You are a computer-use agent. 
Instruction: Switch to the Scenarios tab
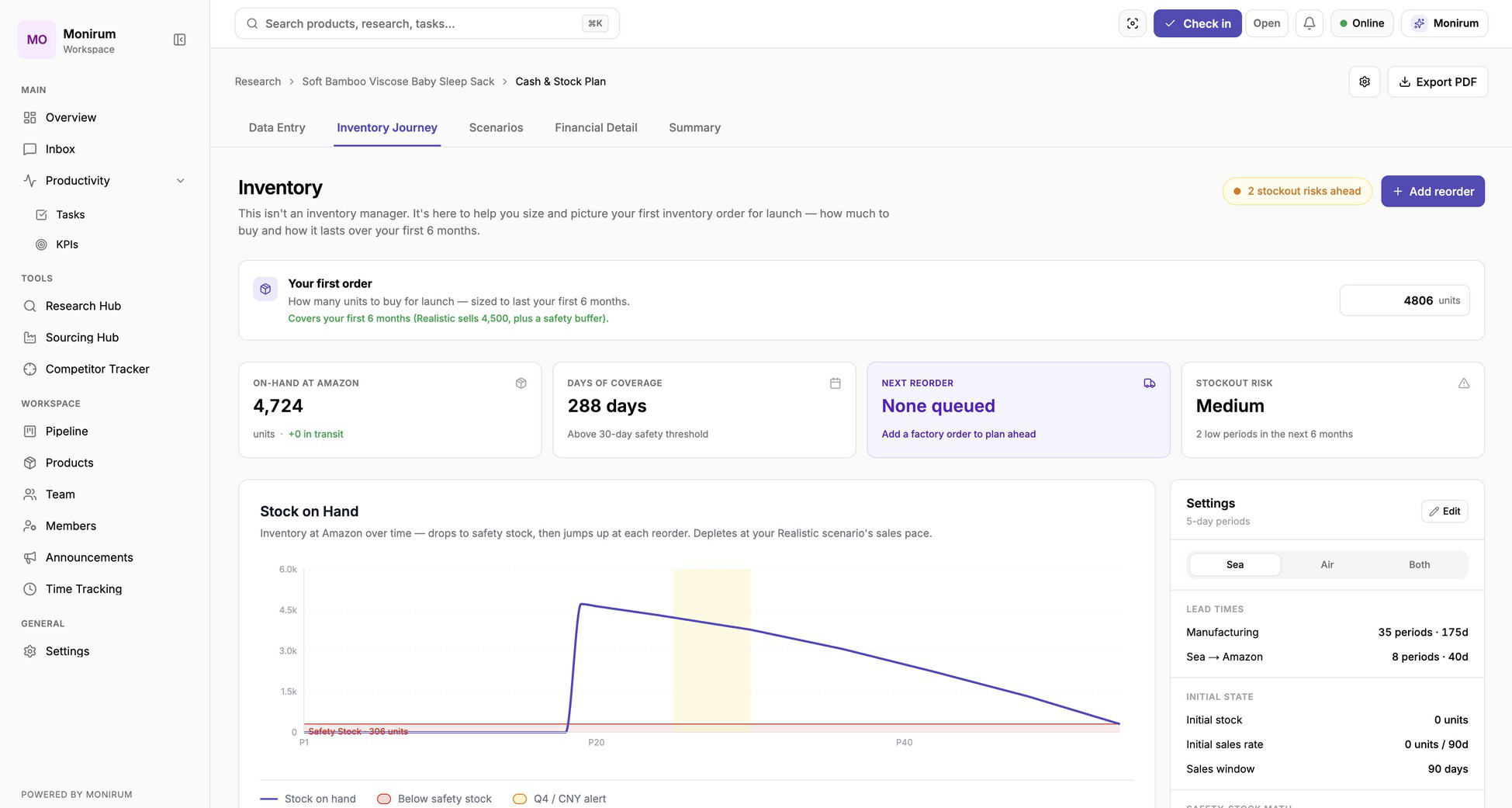pyautogui.click(x=496, y=127)
